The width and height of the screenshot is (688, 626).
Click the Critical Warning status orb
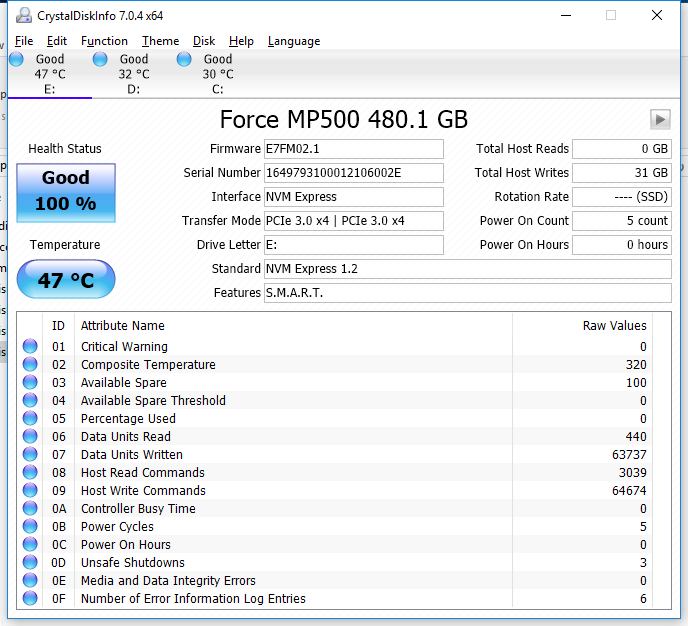(30, 347)
